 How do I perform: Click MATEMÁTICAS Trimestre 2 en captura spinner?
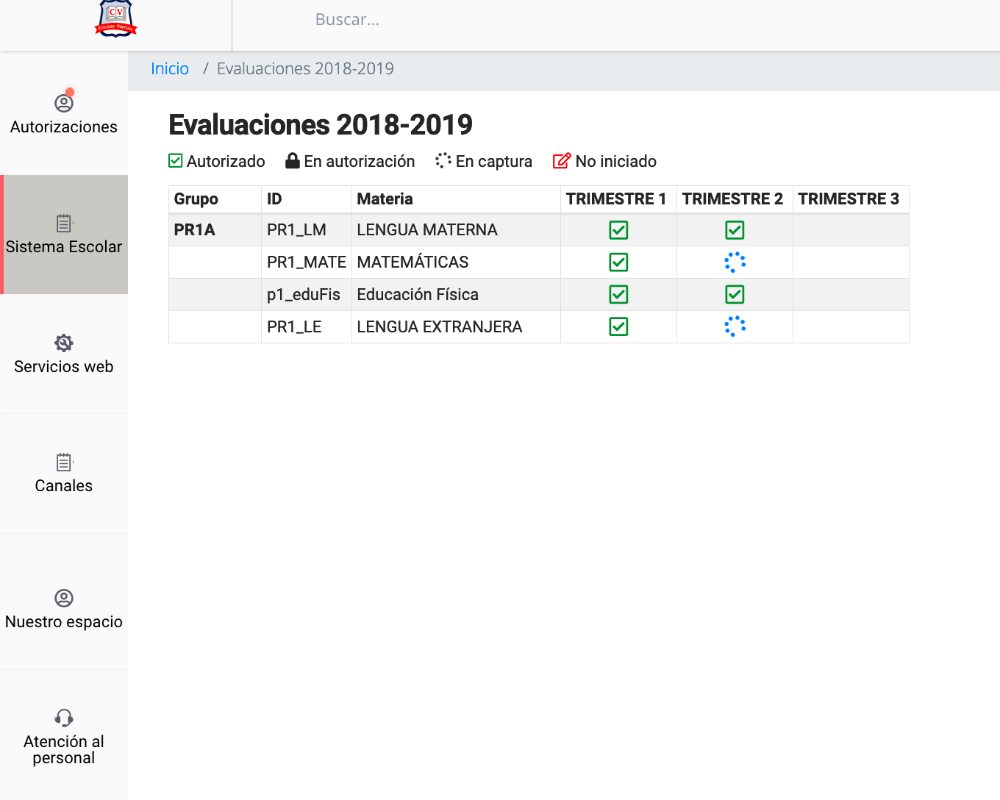click(x=735, y=262)
